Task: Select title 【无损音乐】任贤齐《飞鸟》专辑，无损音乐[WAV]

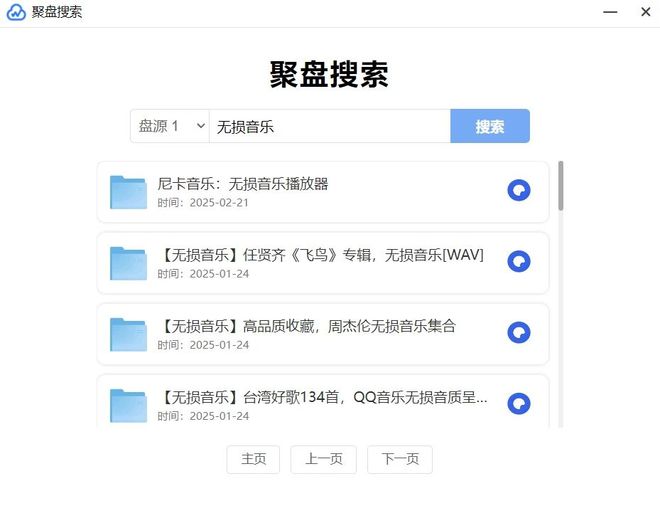Action: [x=320, y=255]
